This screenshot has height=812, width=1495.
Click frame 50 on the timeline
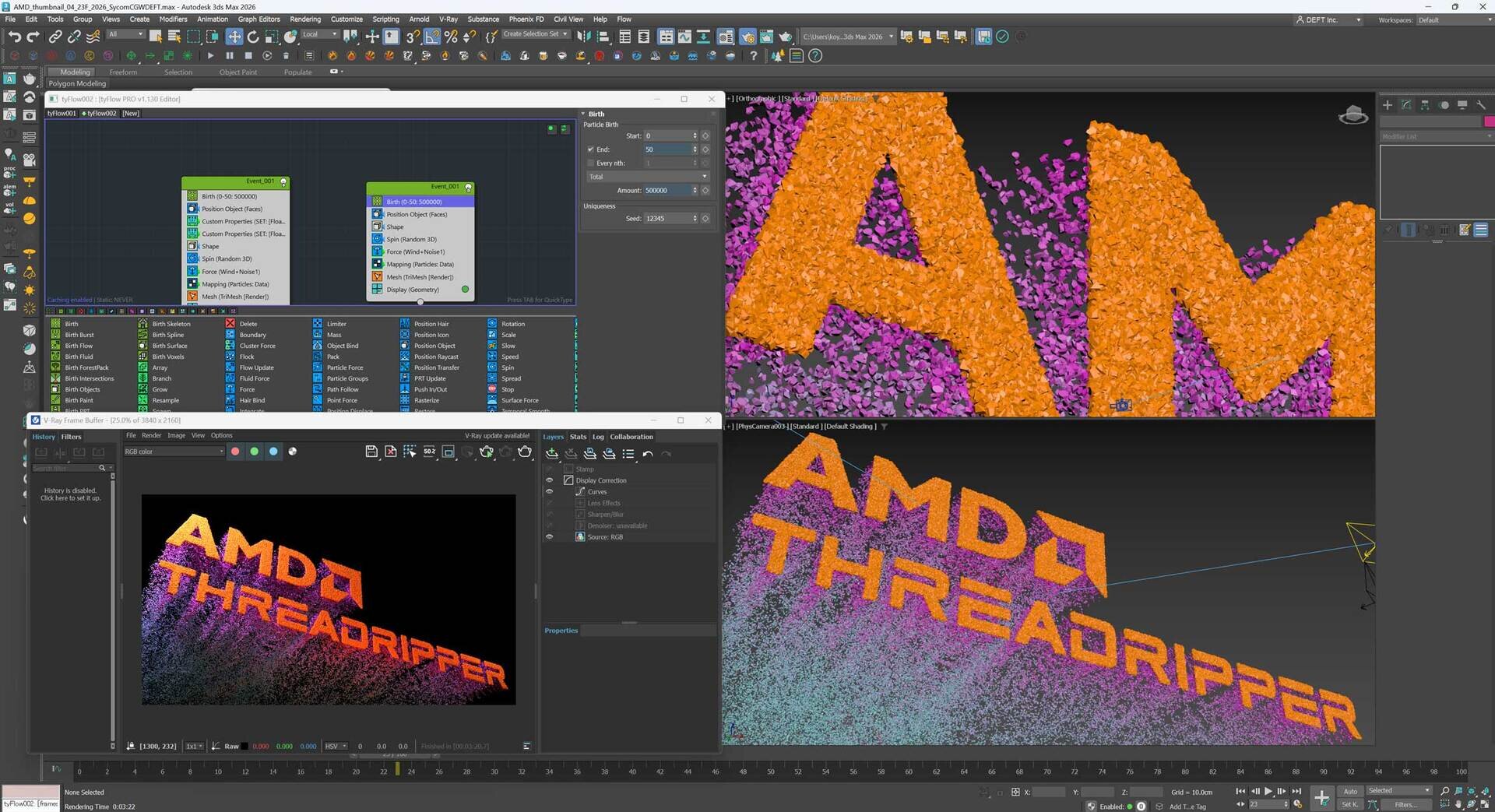coord(771,772)
